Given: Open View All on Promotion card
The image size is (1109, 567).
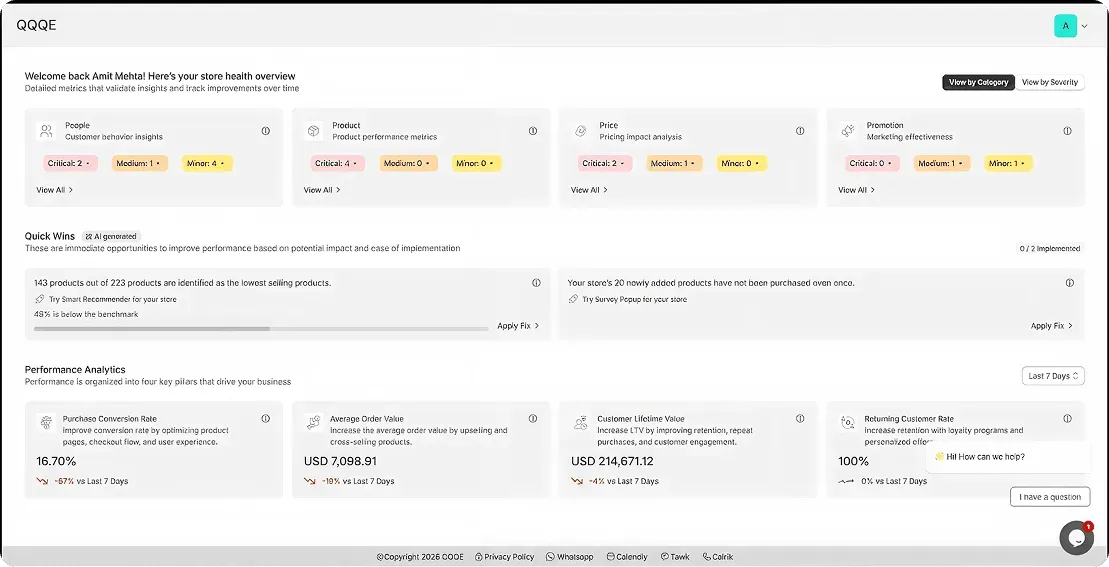Looking at the screenshot, I should click(857, 190).
